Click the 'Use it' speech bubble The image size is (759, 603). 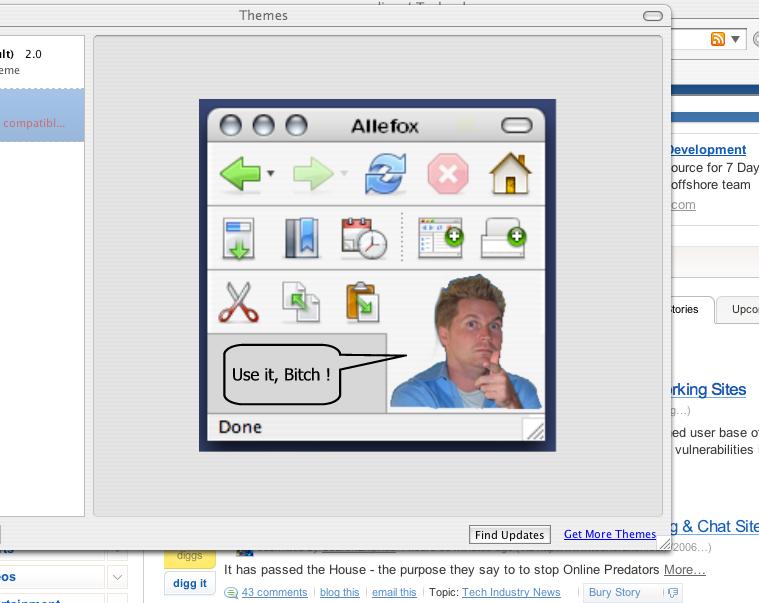pos(283,375)
